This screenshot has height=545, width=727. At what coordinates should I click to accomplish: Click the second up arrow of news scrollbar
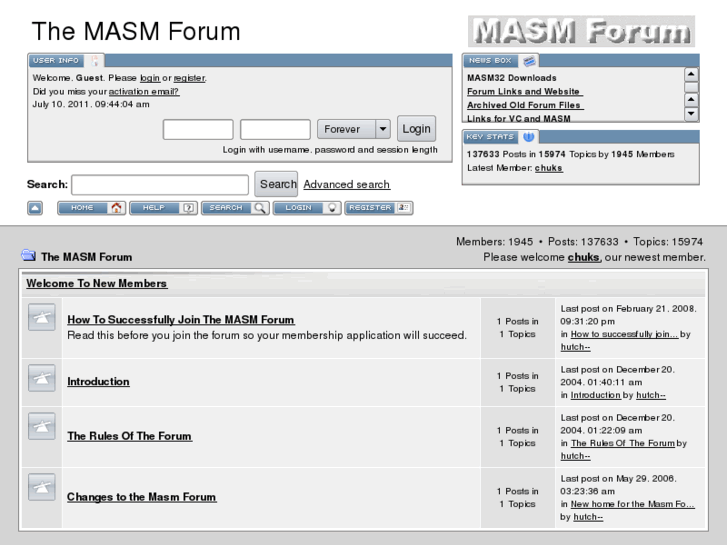[691, 99]
